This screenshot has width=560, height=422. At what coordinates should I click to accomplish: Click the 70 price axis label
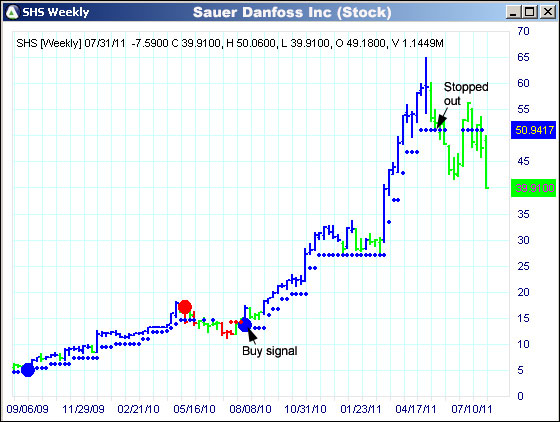(523, 31)
